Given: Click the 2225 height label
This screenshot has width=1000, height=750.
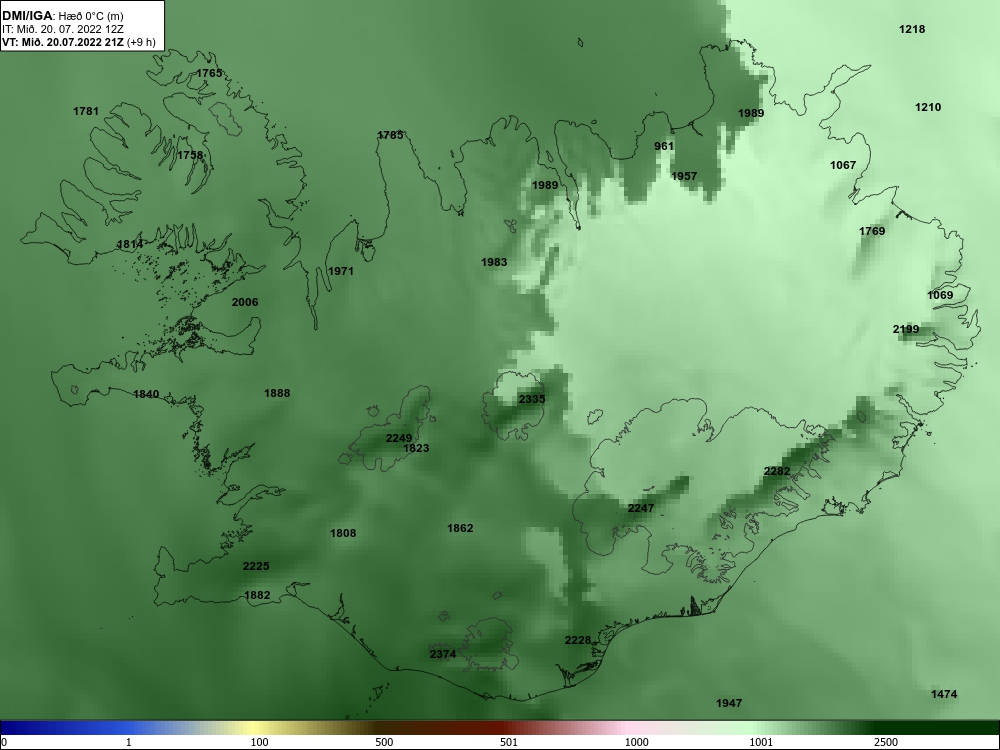Looking at the screenshot, I should tap(256, 566).
